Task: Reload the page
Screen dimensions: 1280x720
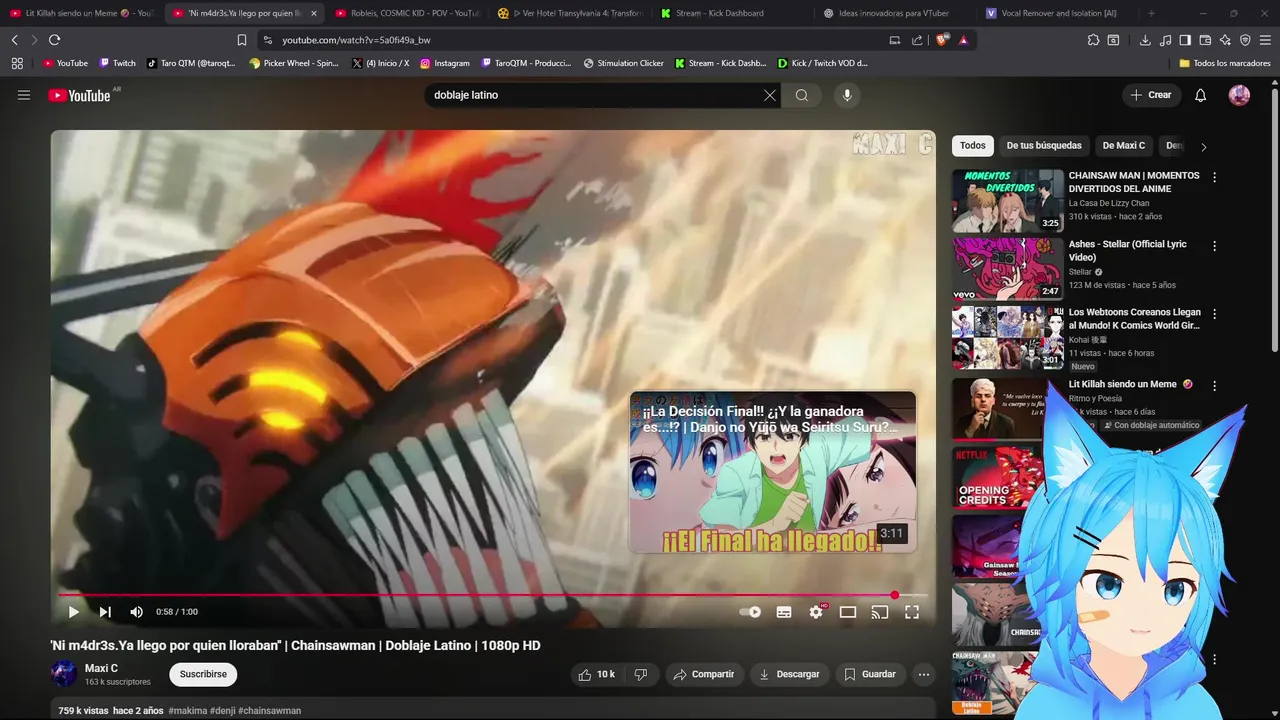Action: tap(54, 40)
